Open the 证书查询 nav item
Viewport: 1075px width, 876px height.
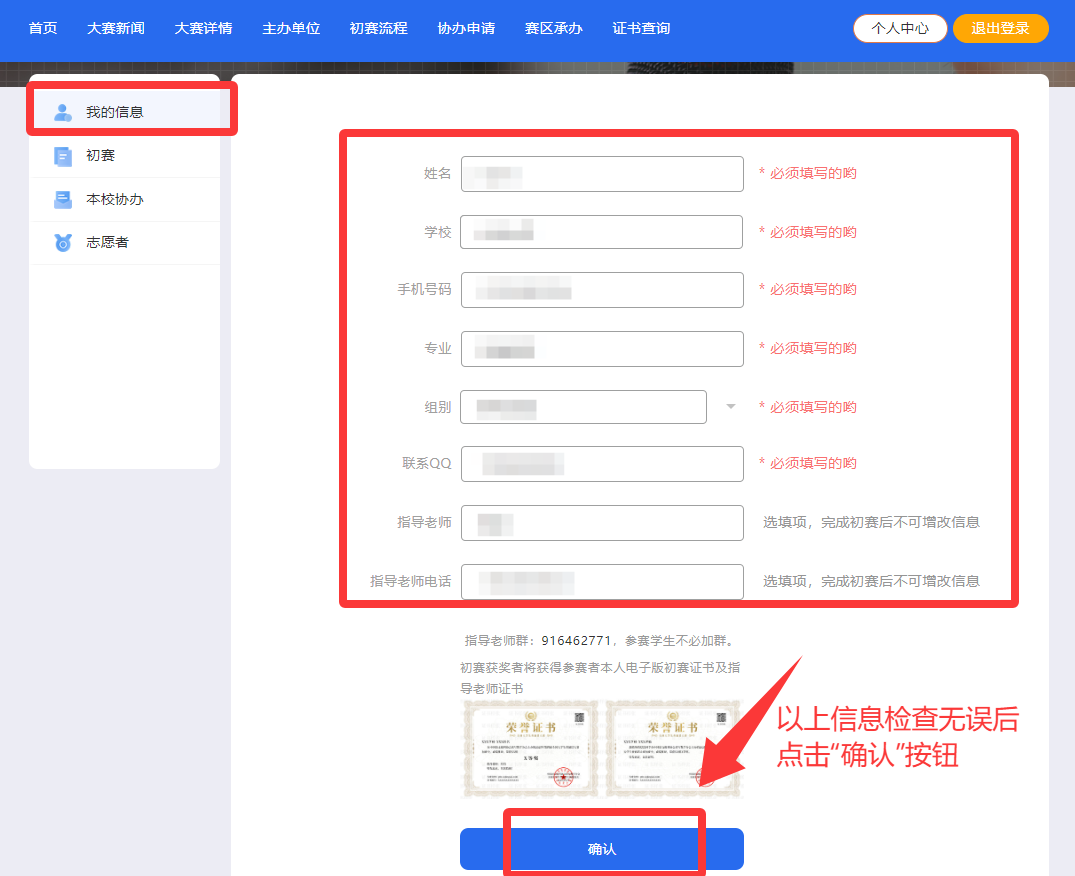[x=641, y=28]
